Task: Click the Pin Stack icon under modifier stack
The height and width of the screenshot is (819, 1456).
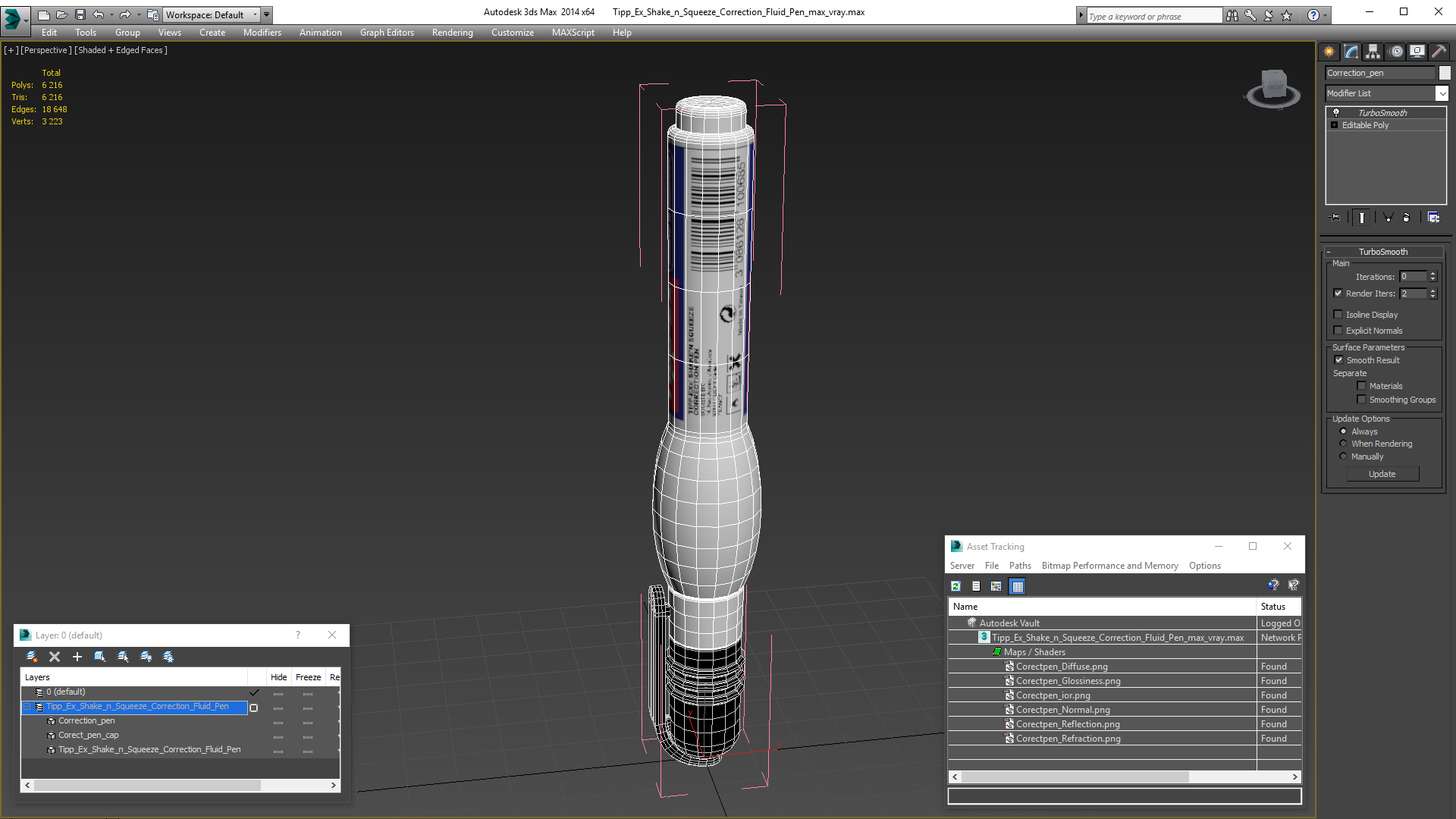Action: coord(1335,218)
